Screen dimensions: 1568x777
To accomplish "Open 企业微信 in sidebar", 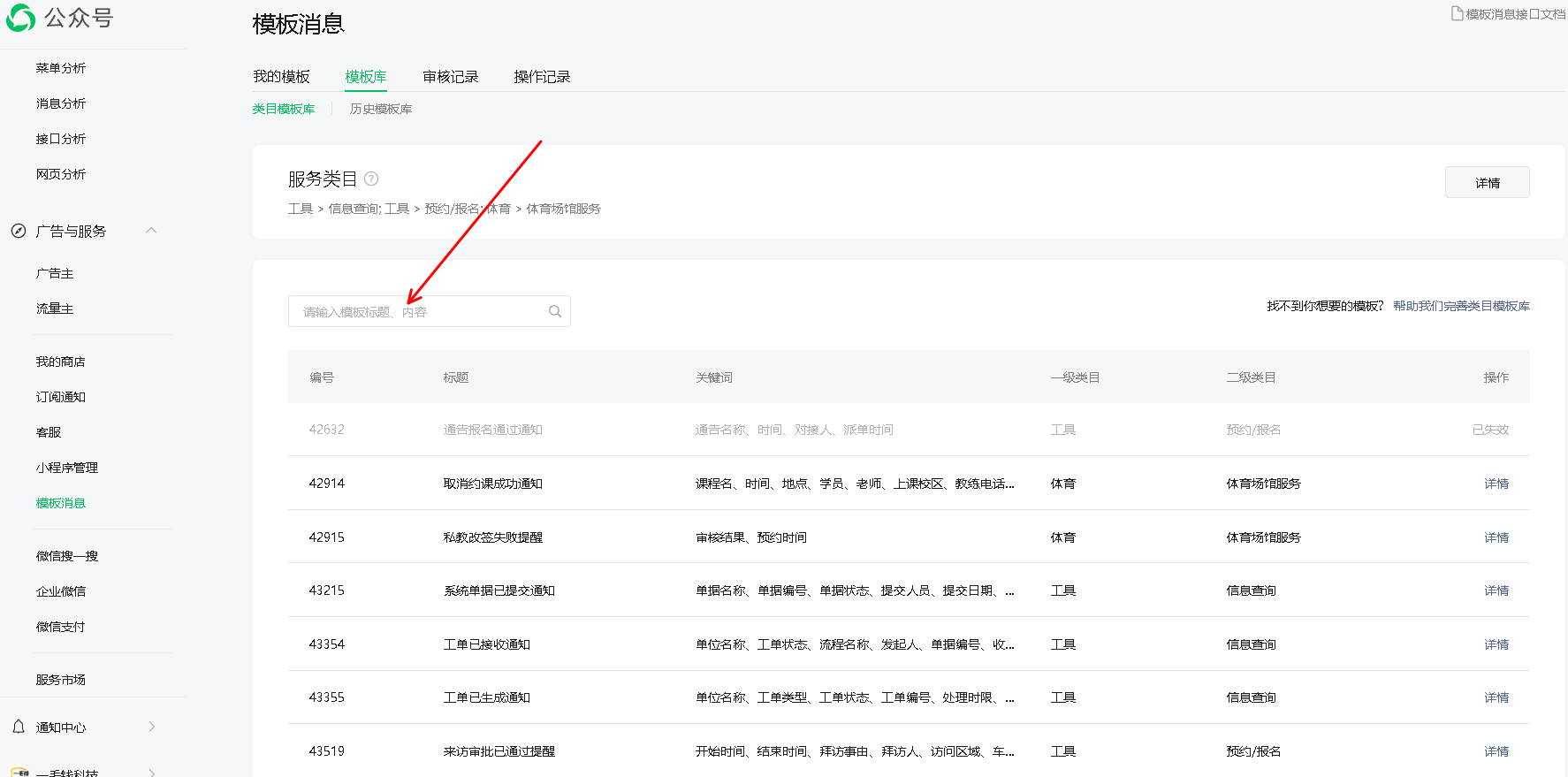I will pyautogui.click(x=61, y=591).
